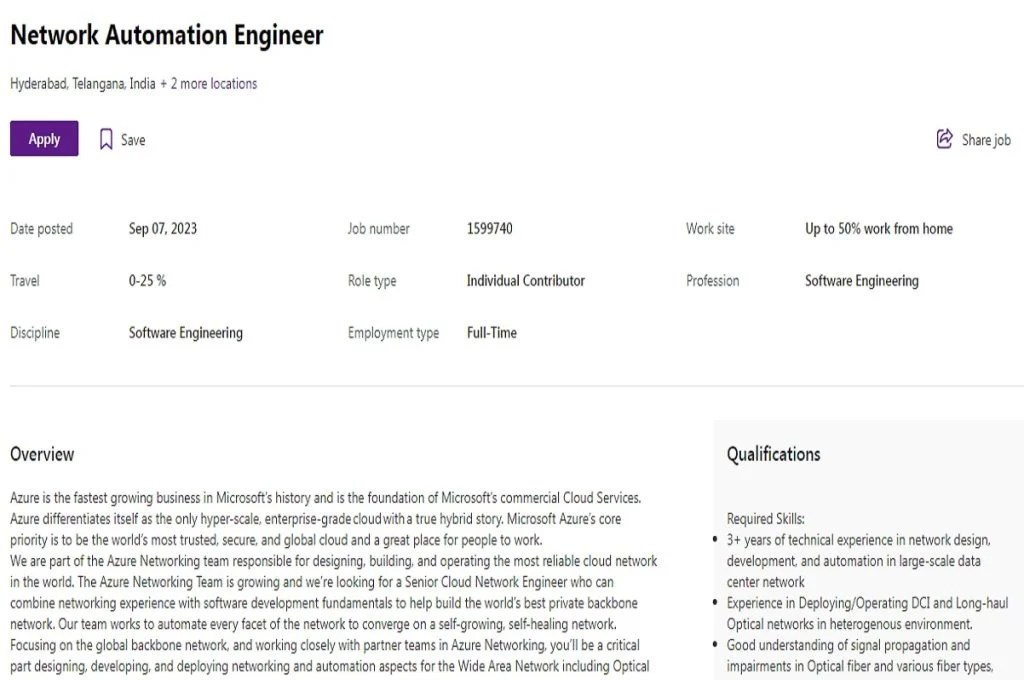
Task: Click the Full-Time employment type value
Action: pyautogui.click(x=492, y=332)
